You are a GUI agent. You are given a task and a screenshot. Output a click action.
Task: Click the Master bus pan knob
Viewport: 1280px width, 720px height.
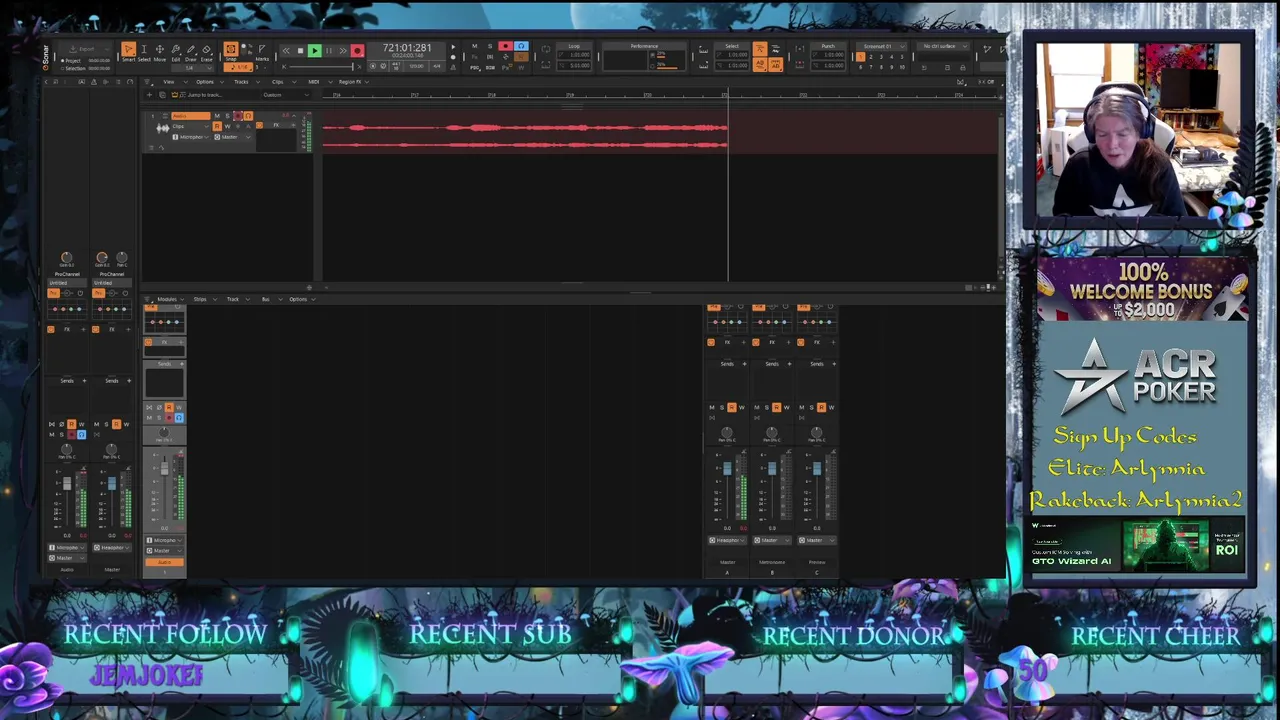click(x=726, y=432)
